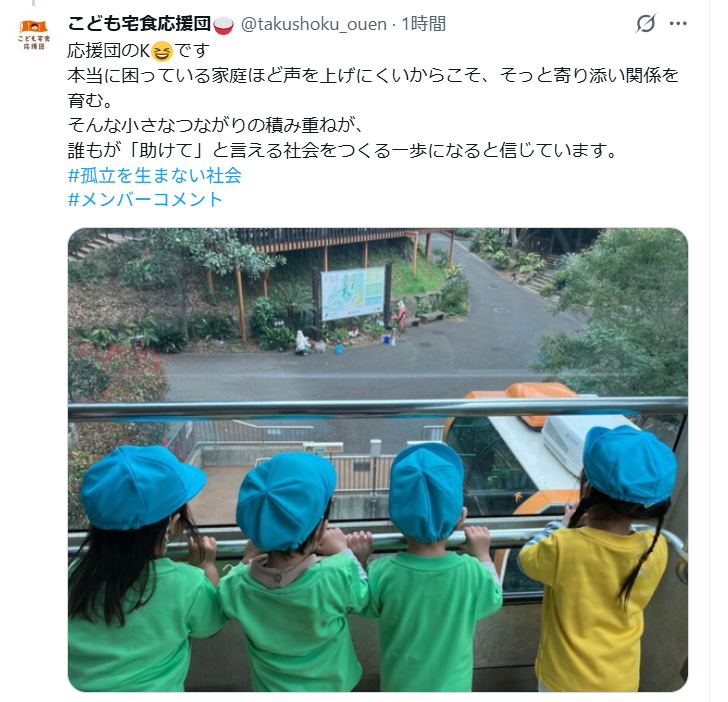
Task: Open the こども宅食応援団 profile avatar
Action: 34,35
